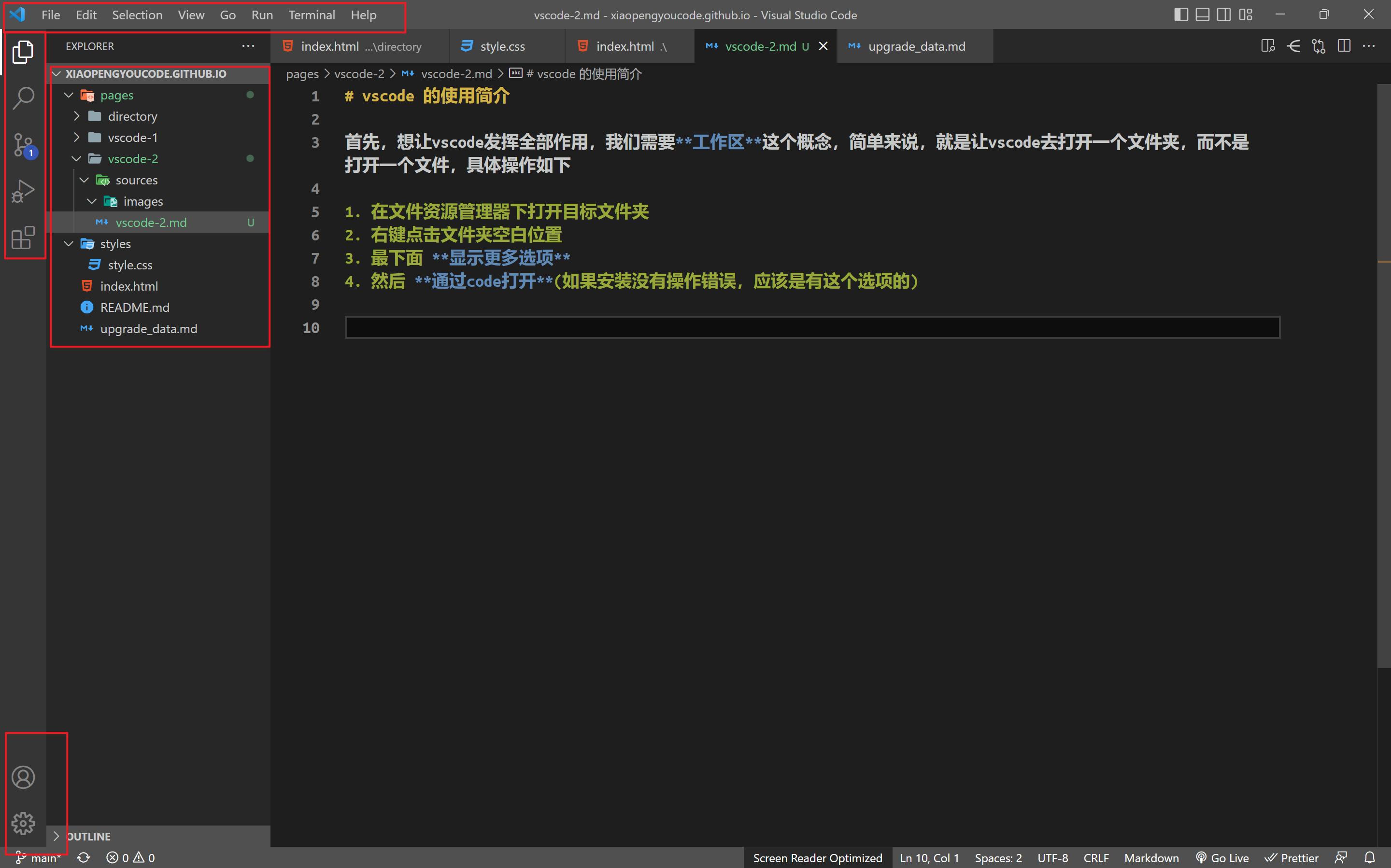
Task: Click Screen Reader Optimized status item
Action: coord(817,858)
